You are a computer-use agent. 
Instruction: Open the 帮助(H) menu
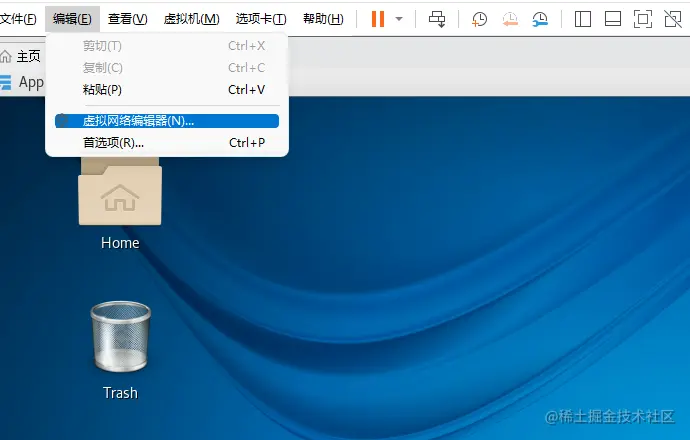(323, 19)
